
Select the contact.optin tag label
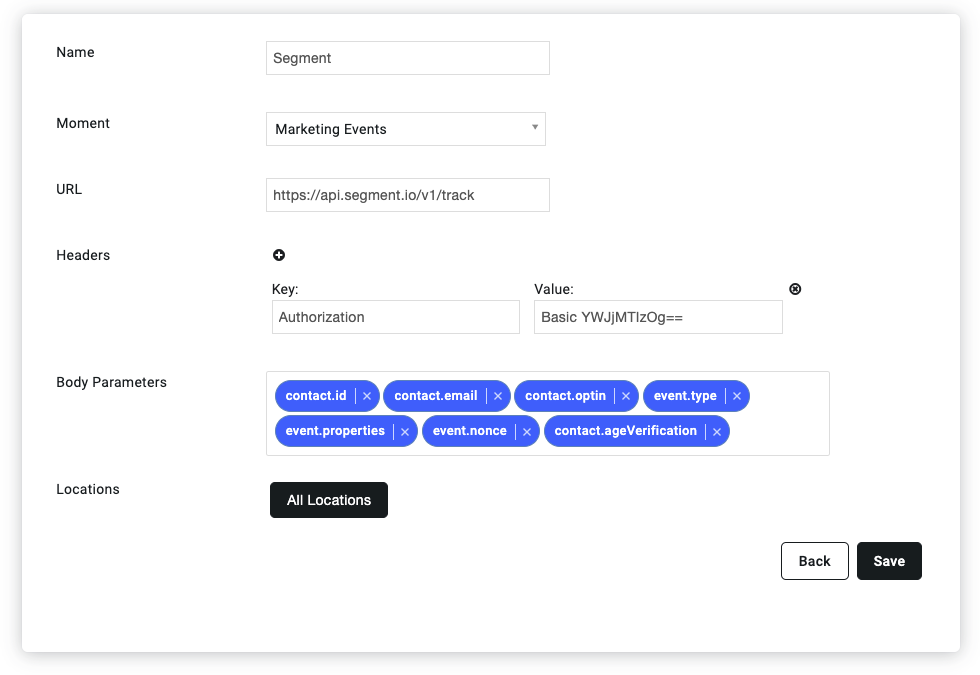pos(565,396)
